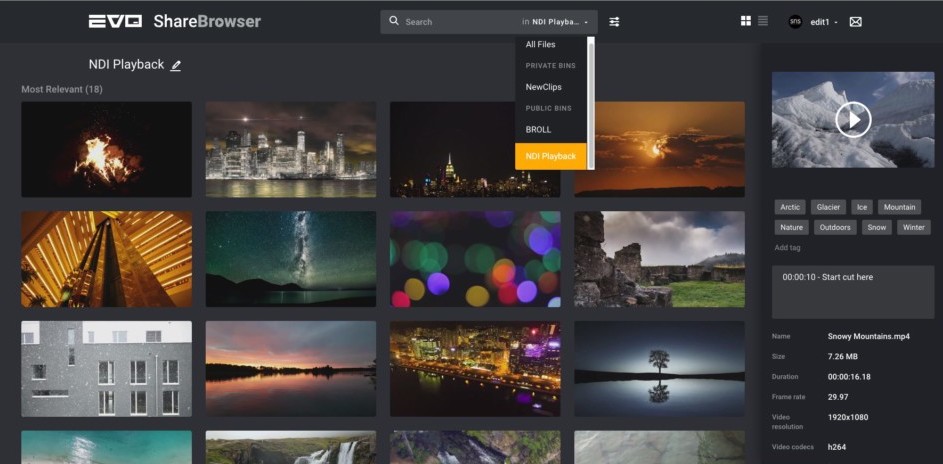Click the '00:00:16.18' duration value
This screenshot has height=464, width=943.
pos(849,377)
